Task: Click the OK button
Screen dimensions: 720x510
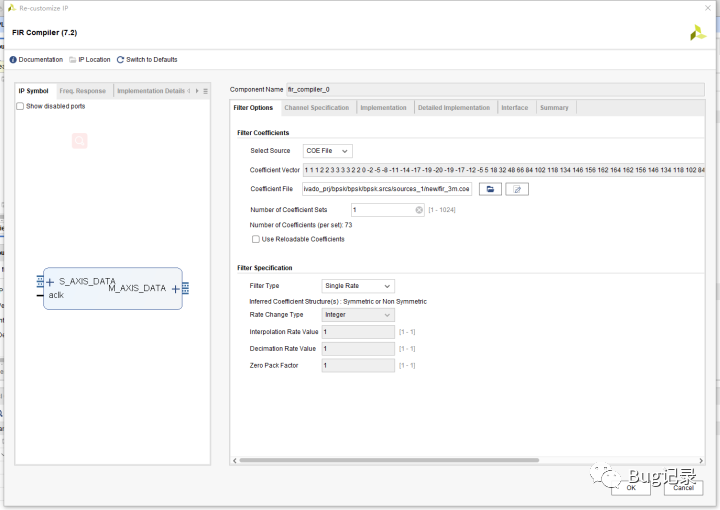Action: 631,488
